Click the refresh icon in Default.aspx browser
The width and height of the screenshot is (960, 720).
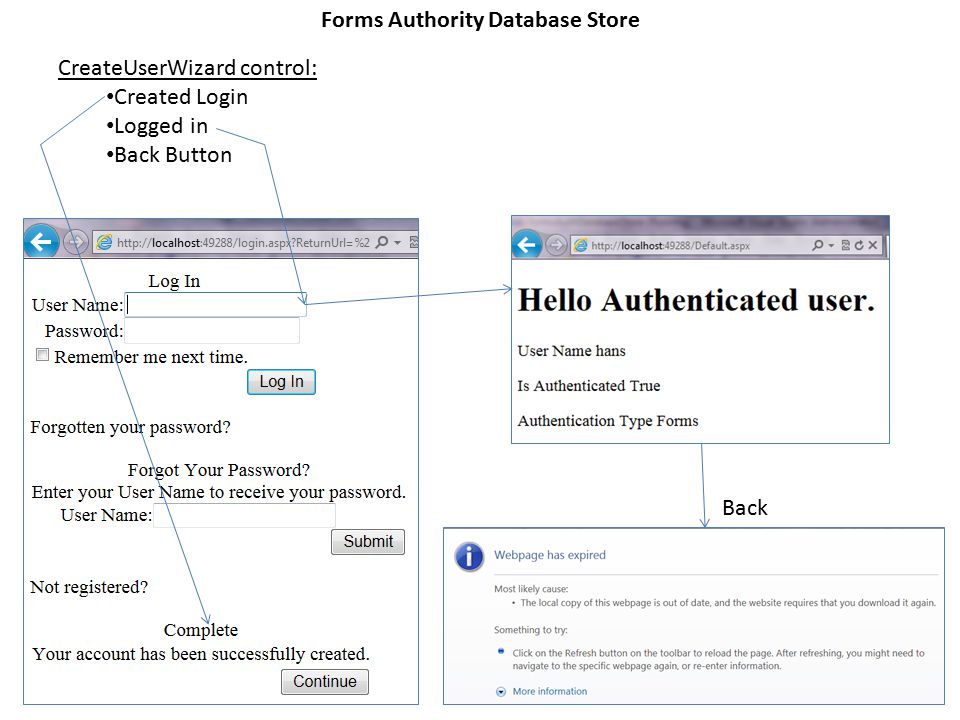pos(859,245)
